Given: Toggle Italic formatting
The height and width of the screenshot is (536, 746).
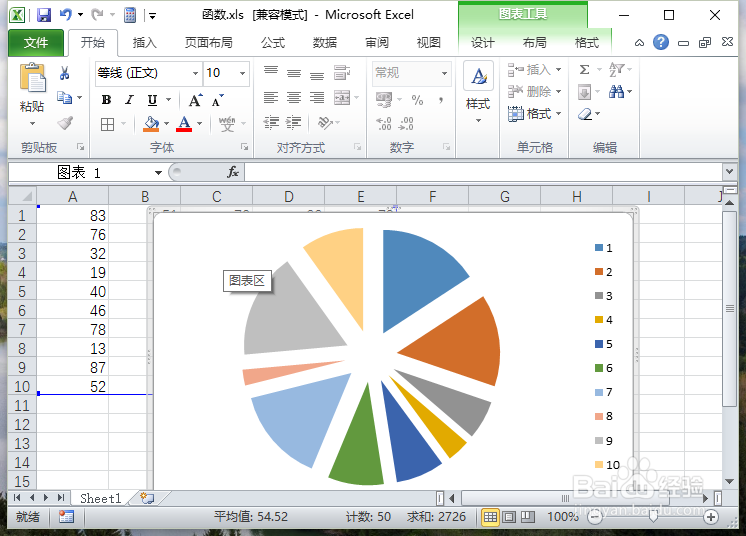Looking at the screenshot, I should click(x=129, y=100).
